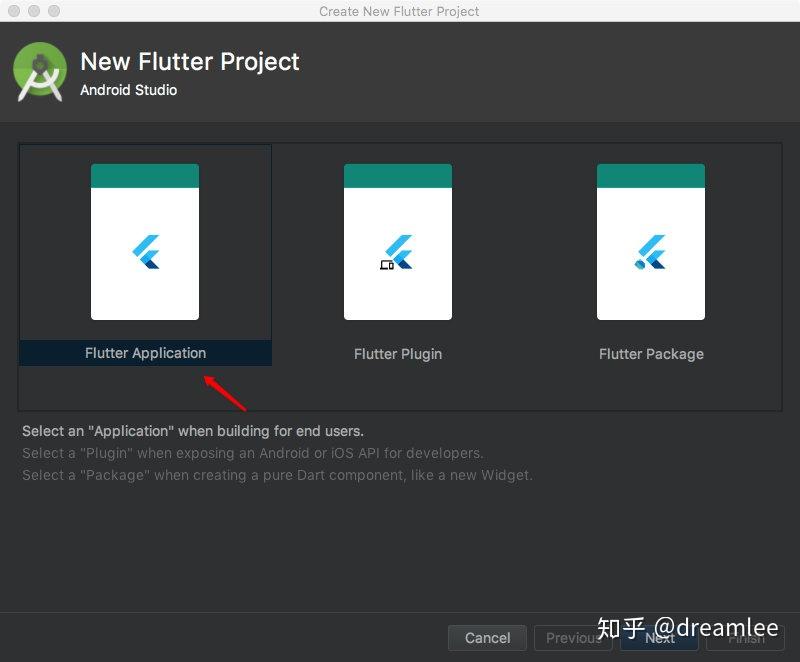
Task: Close the Create New Flutter Project window
Action: (14, 11)
